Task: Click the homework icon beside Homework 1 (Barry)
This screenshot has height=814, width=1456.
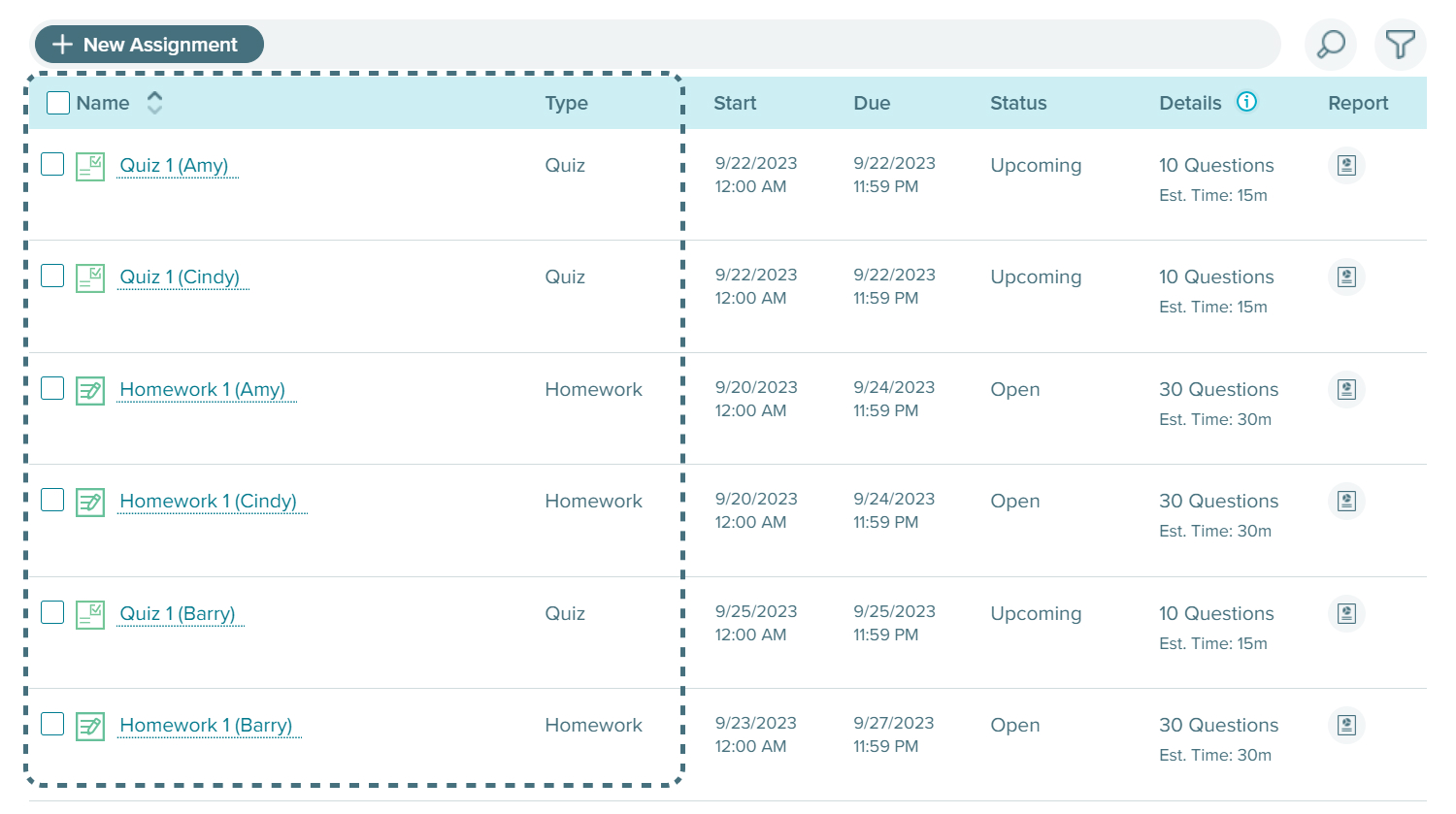Action: click(x=90, y=727)
